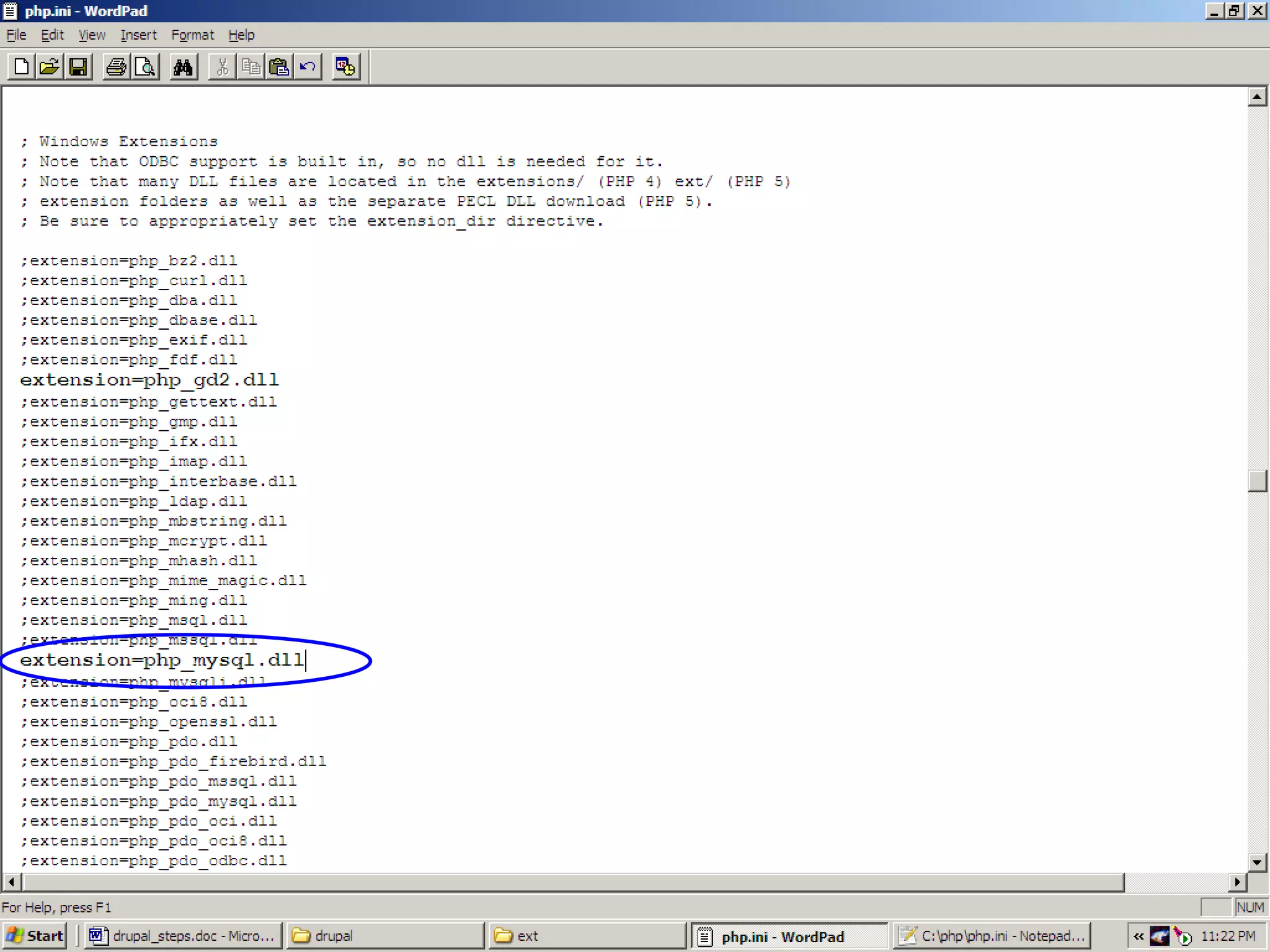Viewport: 1270px width, 952px height.
Task: Switch to the php.ini Notepad taskbar window
Action: click(x=992, y=935)
